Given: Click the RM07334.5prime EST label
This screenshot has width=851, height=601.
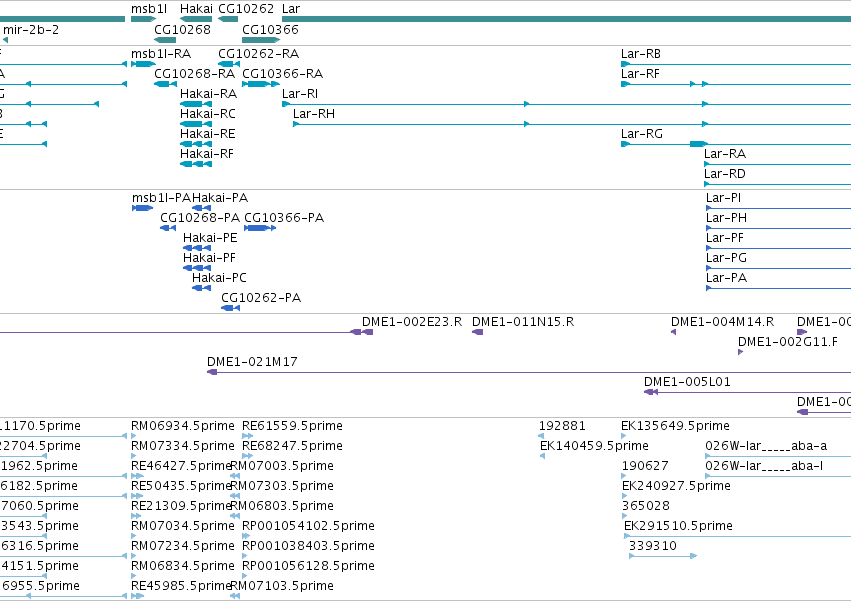Looking at the screenshot, I should point(182,446).
